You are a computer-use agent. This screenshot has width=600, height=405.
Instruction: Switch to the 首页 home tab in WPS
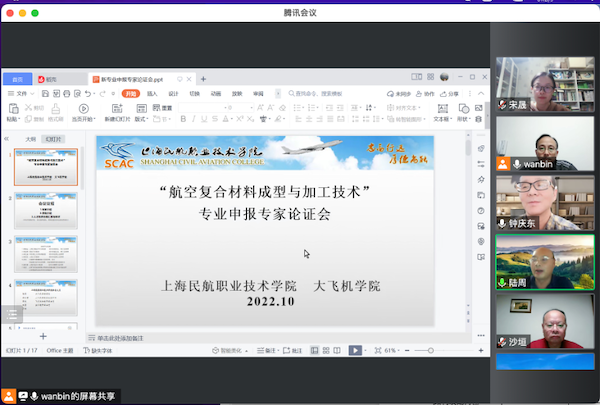point(18,79)
